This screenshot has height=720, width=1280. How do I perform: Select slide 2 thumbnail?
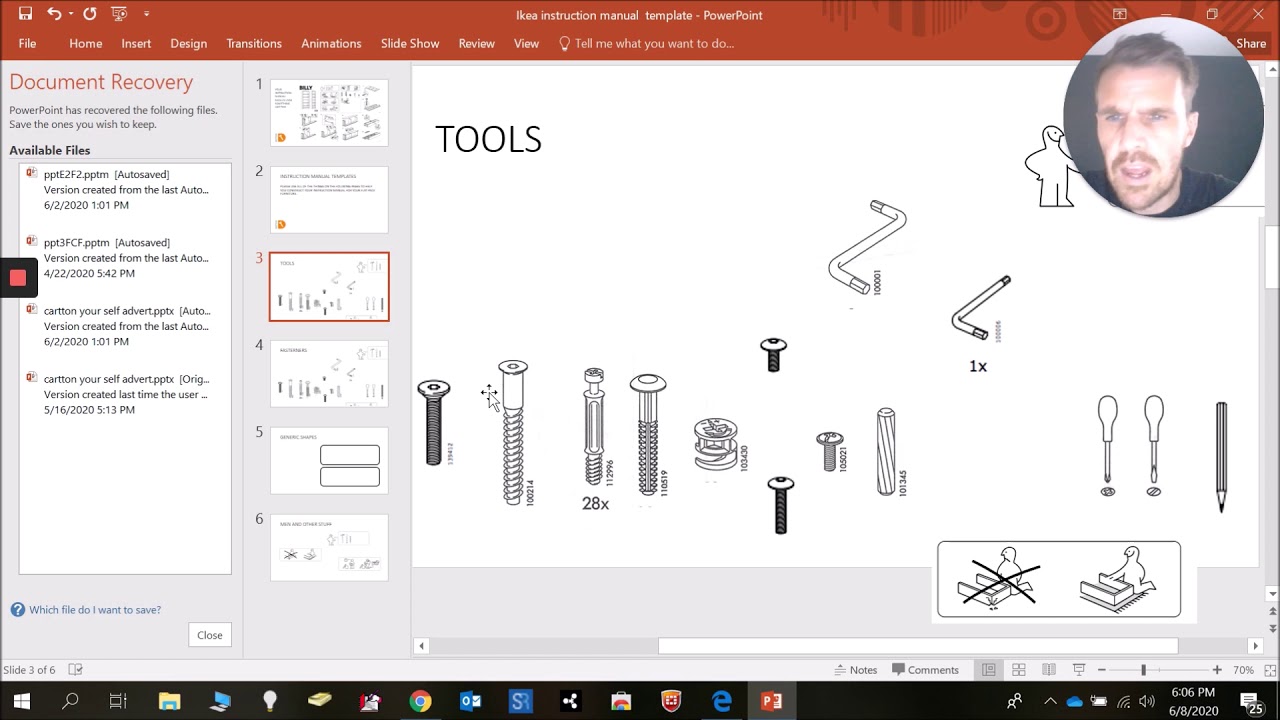[329, 200]
